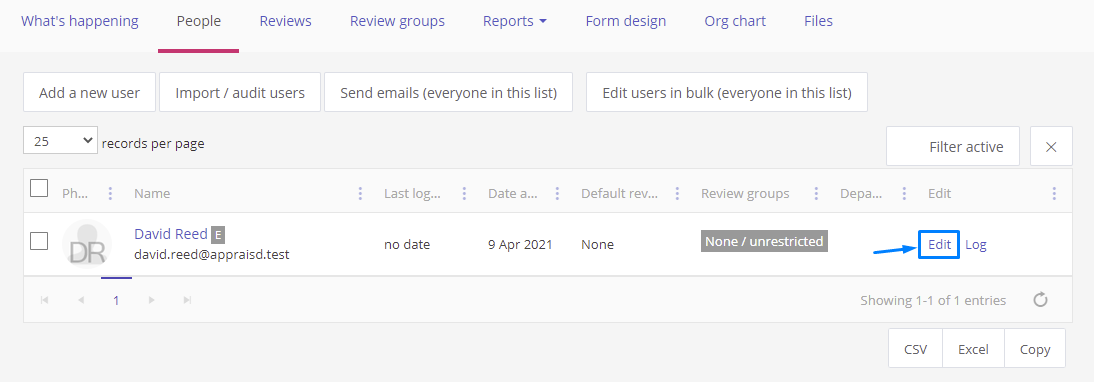Open the Org chart tab
Image resolution: width=1094 pixels, height=382 pixels.
[x=735, y=21]
